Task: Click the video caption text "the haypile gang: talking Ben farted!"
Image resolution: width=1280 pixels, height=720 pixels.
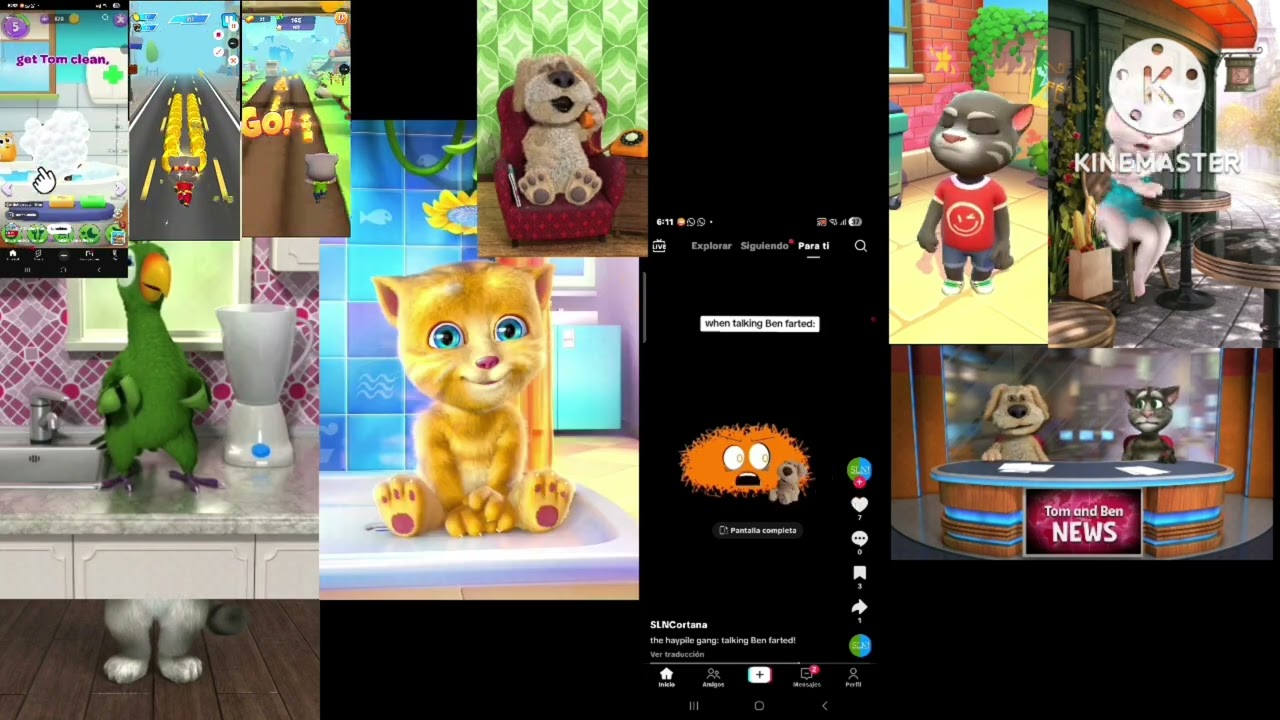Action: tap(722, 640)
